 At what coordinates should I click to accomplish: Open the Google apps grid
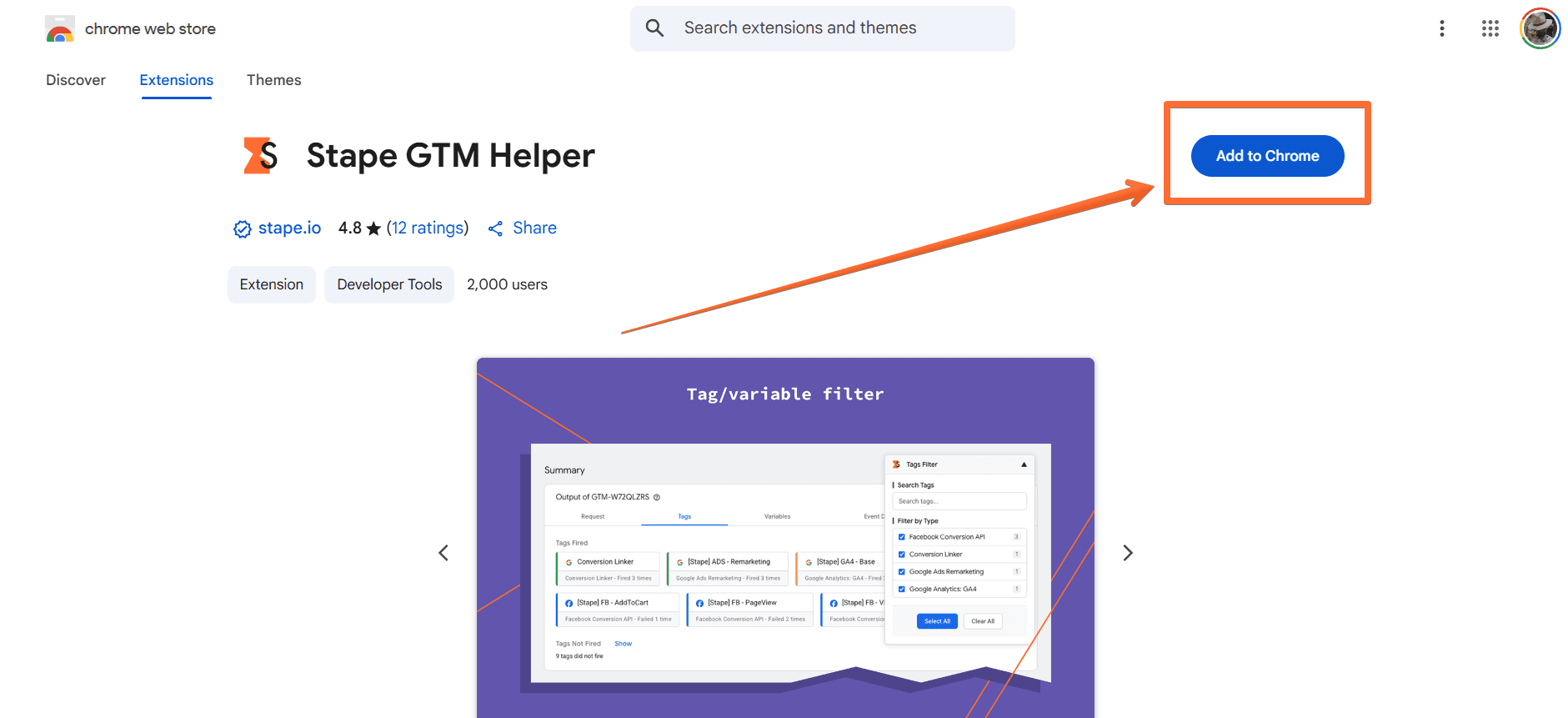coord(1490,29)
